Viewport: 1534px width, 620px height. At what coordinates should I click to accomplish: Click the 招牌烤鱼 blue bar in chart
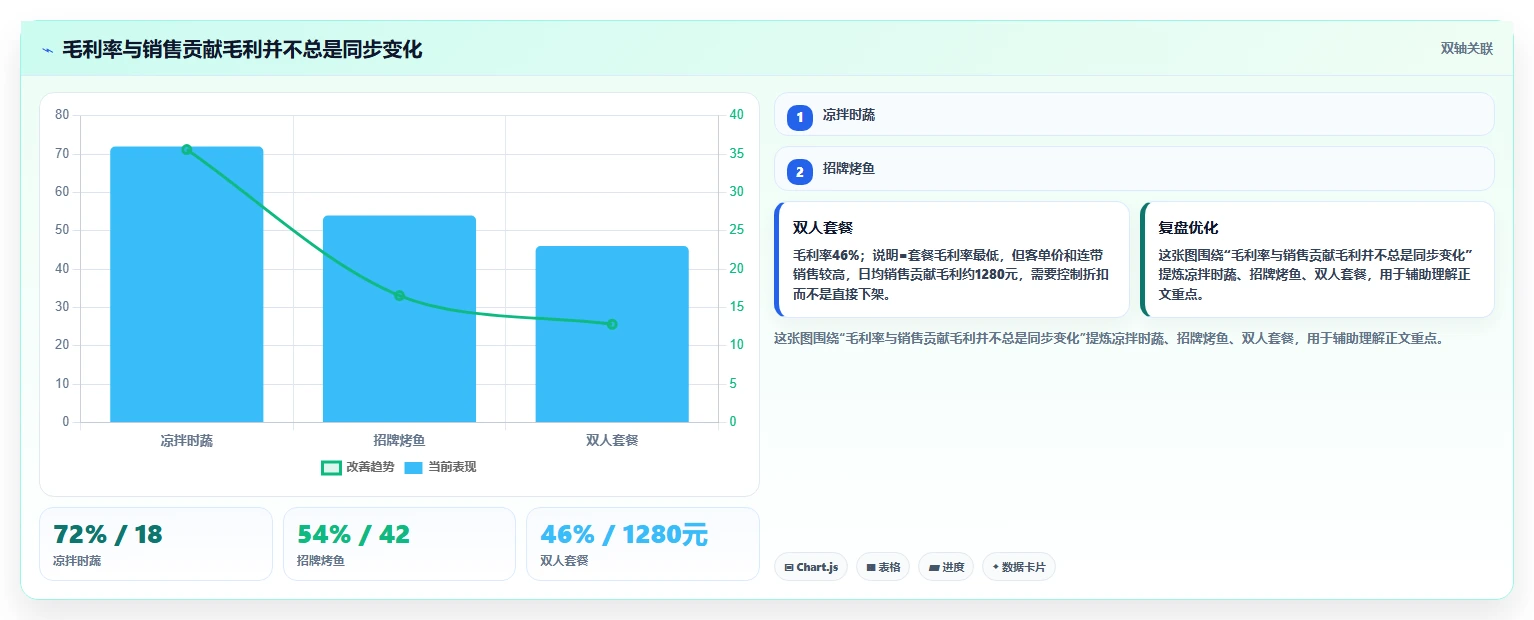coord(399,318)
